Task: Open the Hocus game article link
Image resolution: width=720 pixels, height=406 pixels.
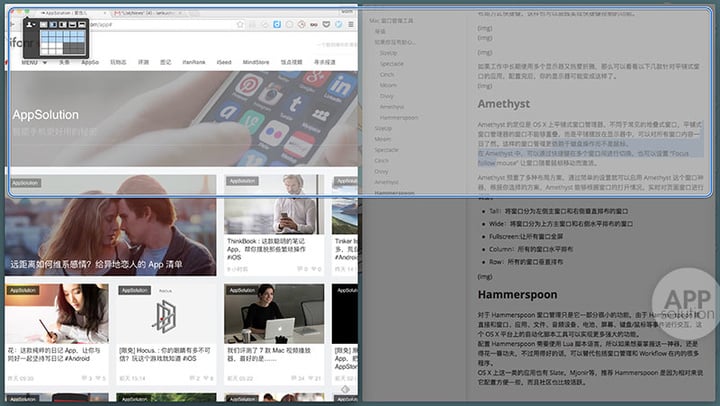Action: tap(164, 354)
